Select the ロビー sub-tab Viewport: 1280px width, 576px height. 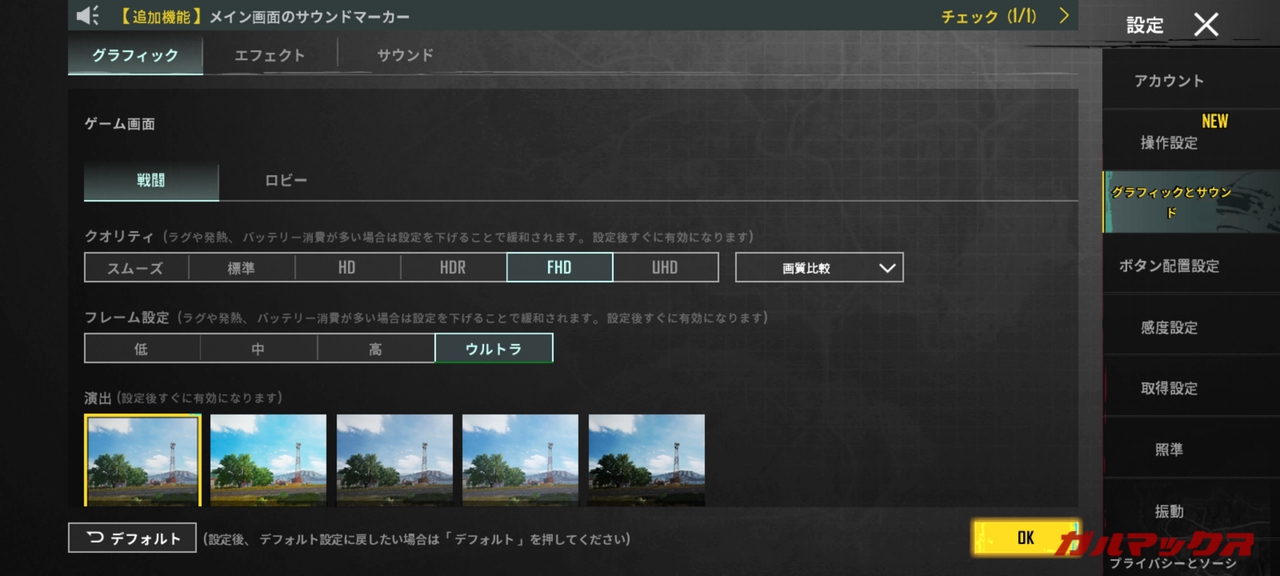[x=286, y=181]
